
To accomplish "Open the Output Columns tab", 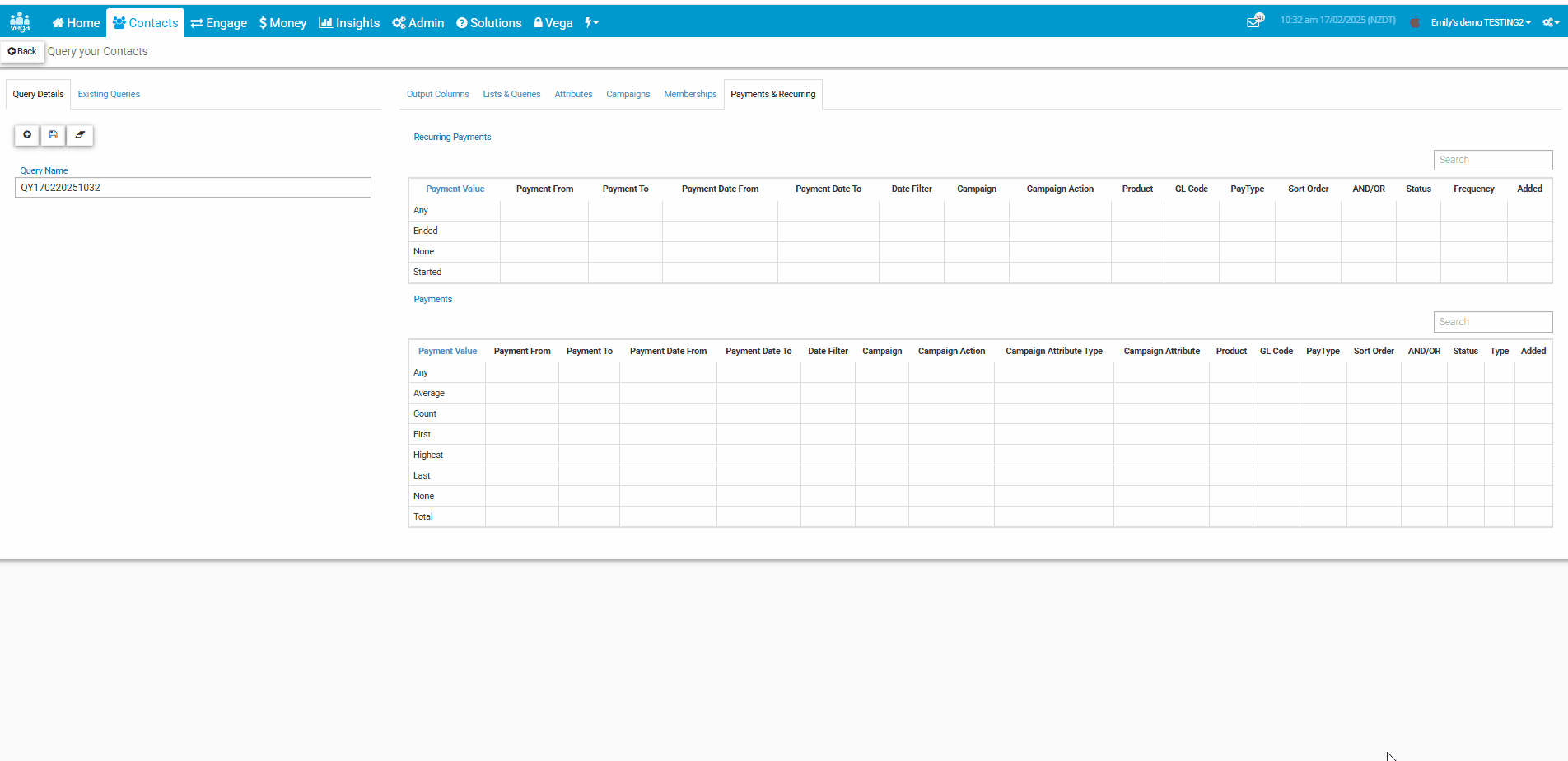I will point(438,94).
